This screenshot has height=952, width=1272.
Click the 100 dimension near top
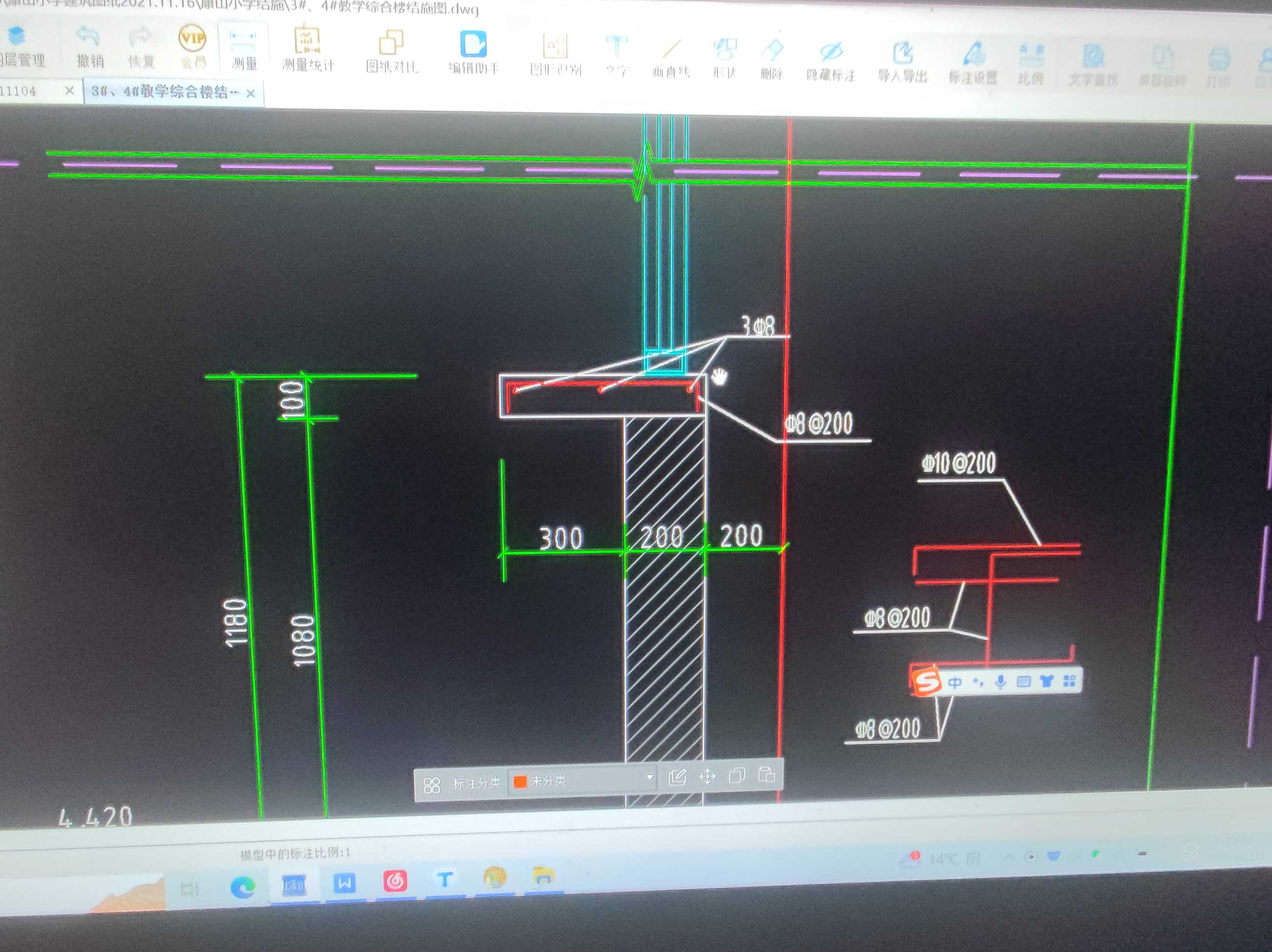[x=291, y=399]
